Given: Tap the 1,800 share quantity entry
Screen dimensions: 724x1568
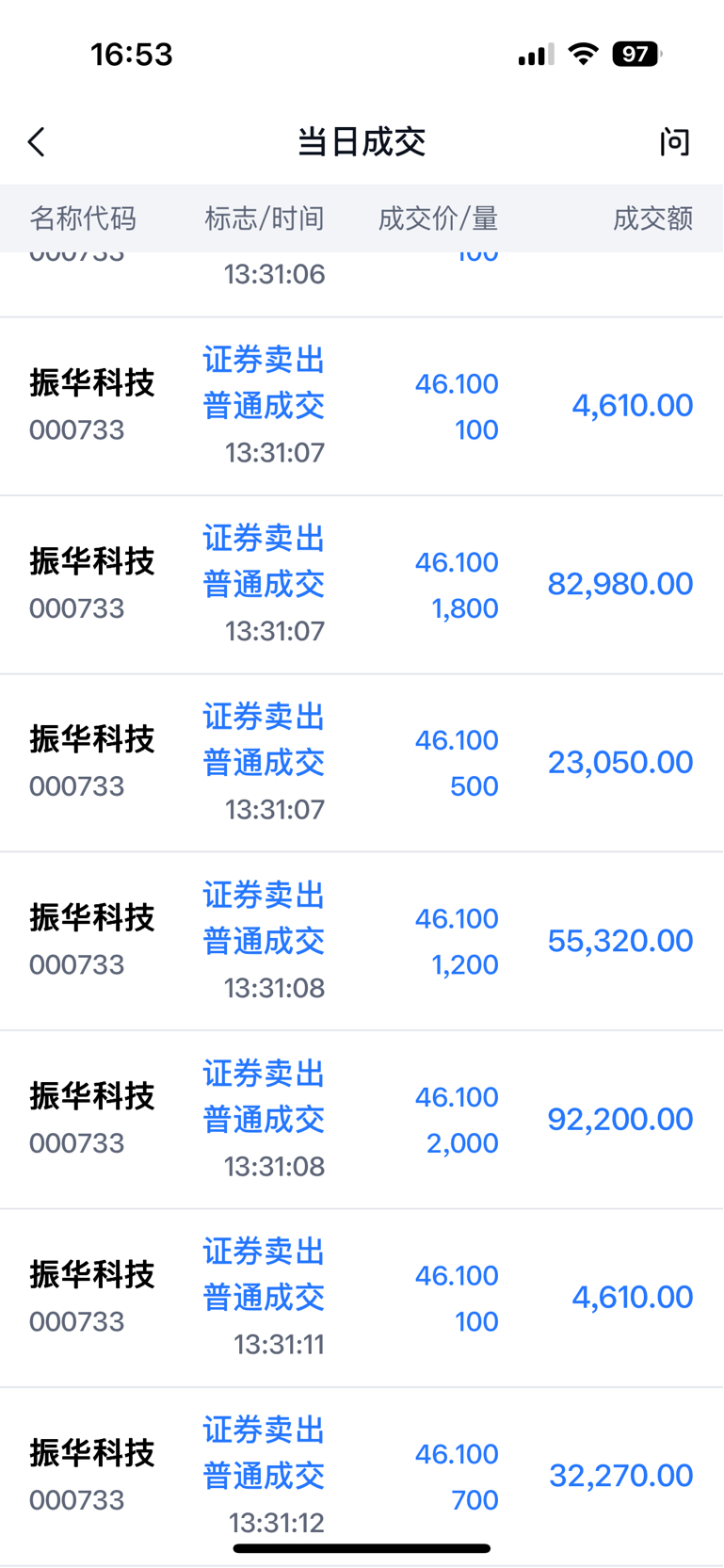Looking at the screenshot, I should pyautogui.click(x=465, y=608).
